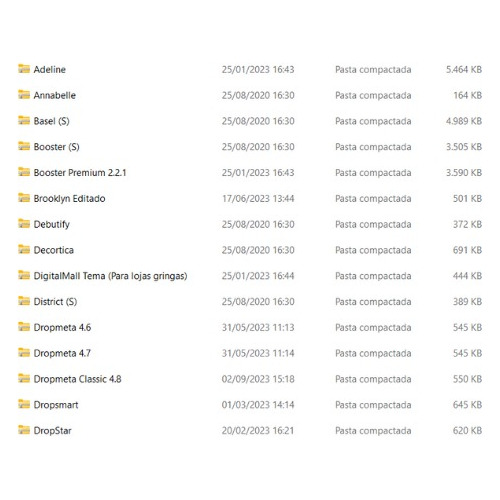This screenshot has width=500, height=500.
Task: Click the Brooklyn Editado date 17/06/2023 13:44
Action: [258, 198]
